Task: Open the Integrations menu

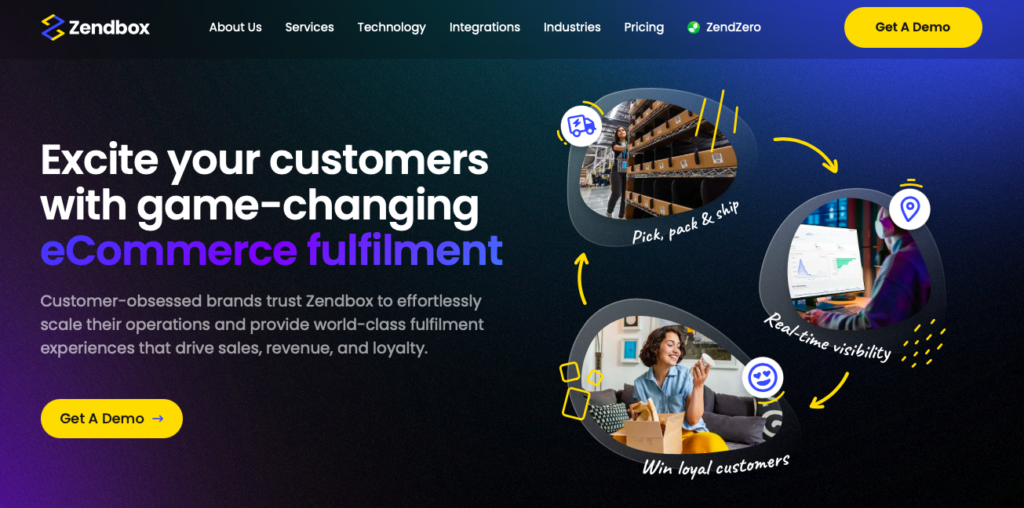Action: click(485, 27)
